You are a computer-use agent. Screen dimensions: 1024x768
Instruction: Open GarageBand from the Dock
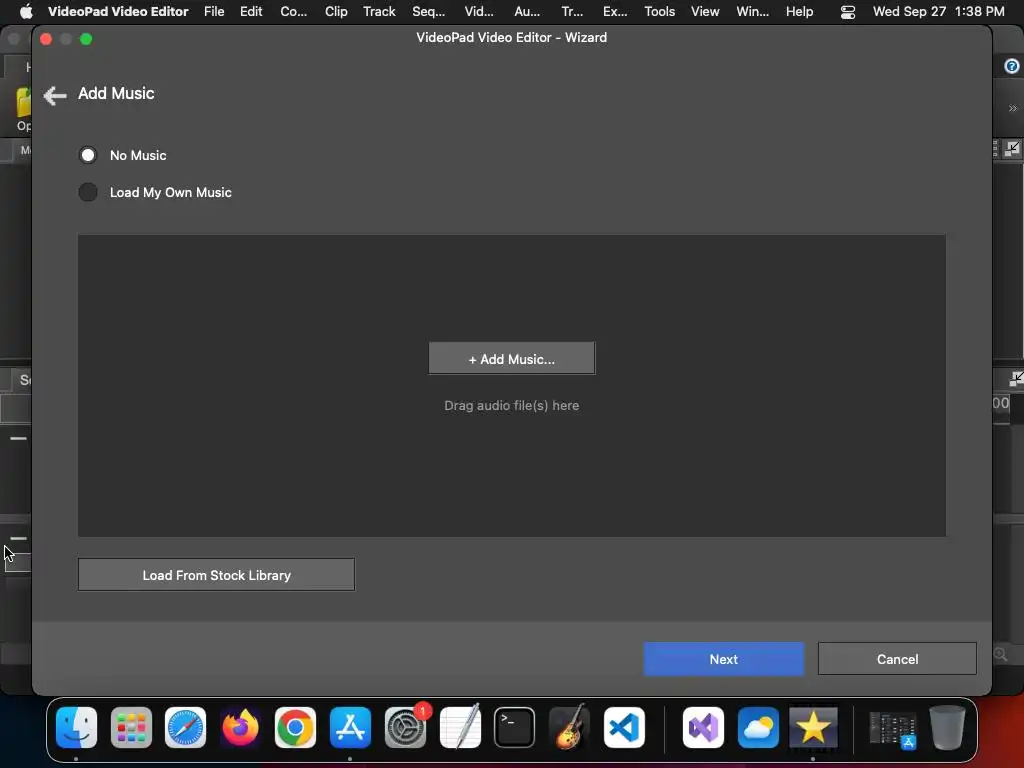pyautogui.click(x=569, y=727)
